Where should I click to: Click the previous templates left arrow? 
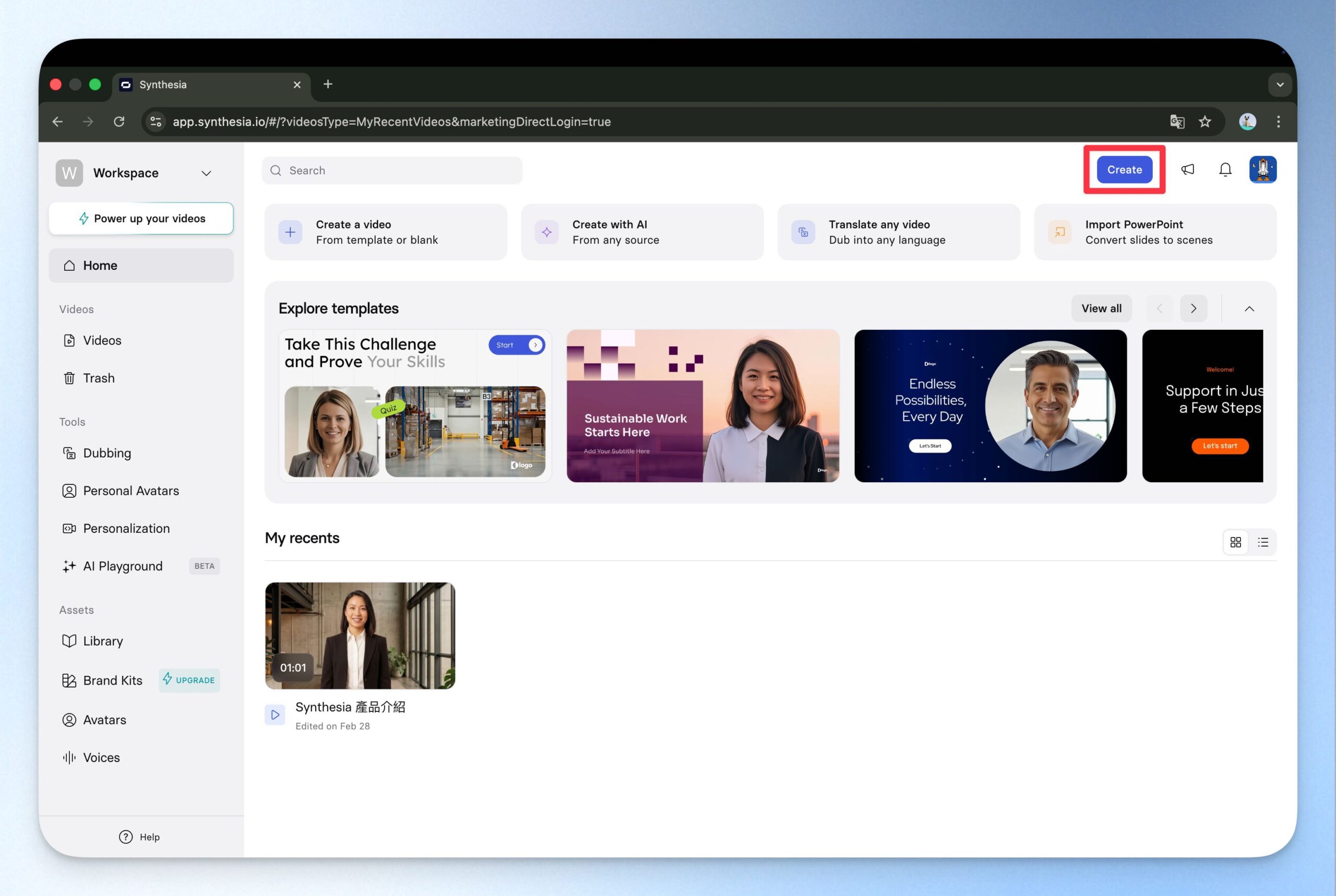coord(1160,308)
